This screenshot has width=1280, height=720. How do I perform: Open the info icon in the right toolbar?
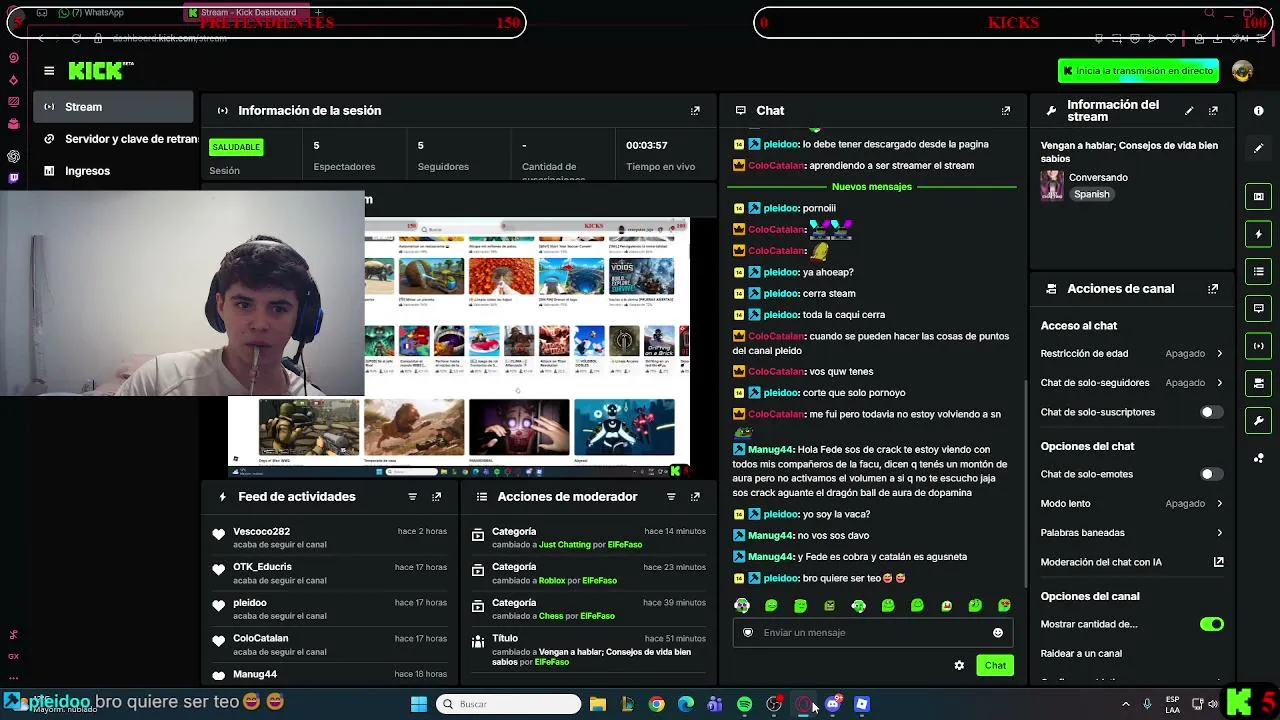tap(1259, 111)
